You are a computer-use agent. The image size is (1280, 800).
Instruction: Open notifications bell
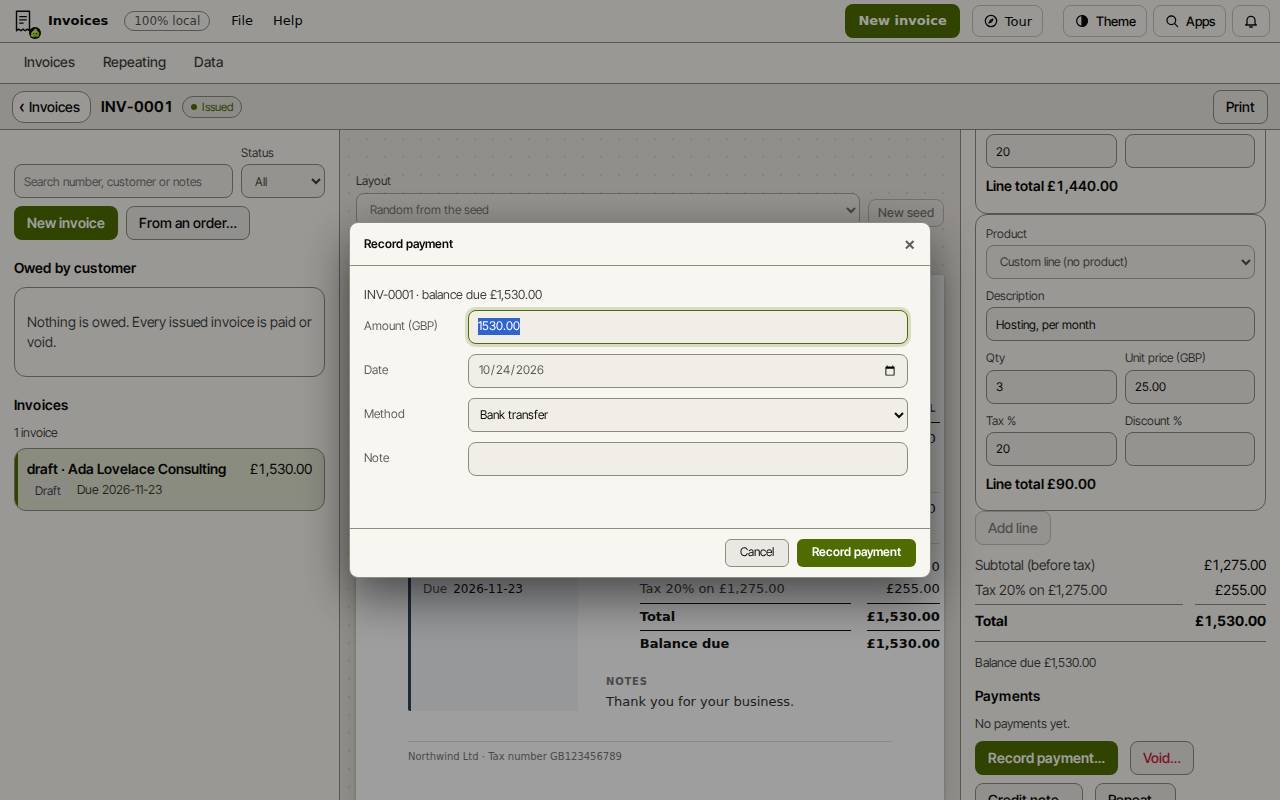pos(1251,21)
